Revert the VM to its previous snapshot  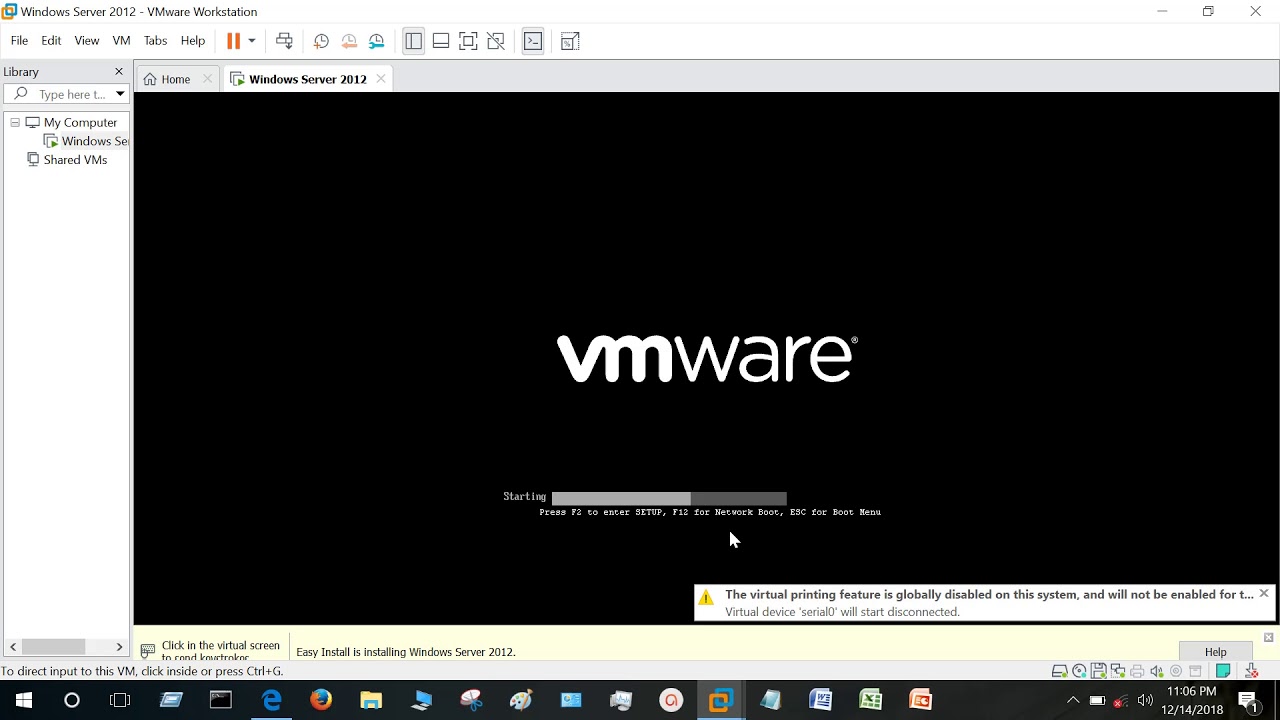tap(349, 41)
